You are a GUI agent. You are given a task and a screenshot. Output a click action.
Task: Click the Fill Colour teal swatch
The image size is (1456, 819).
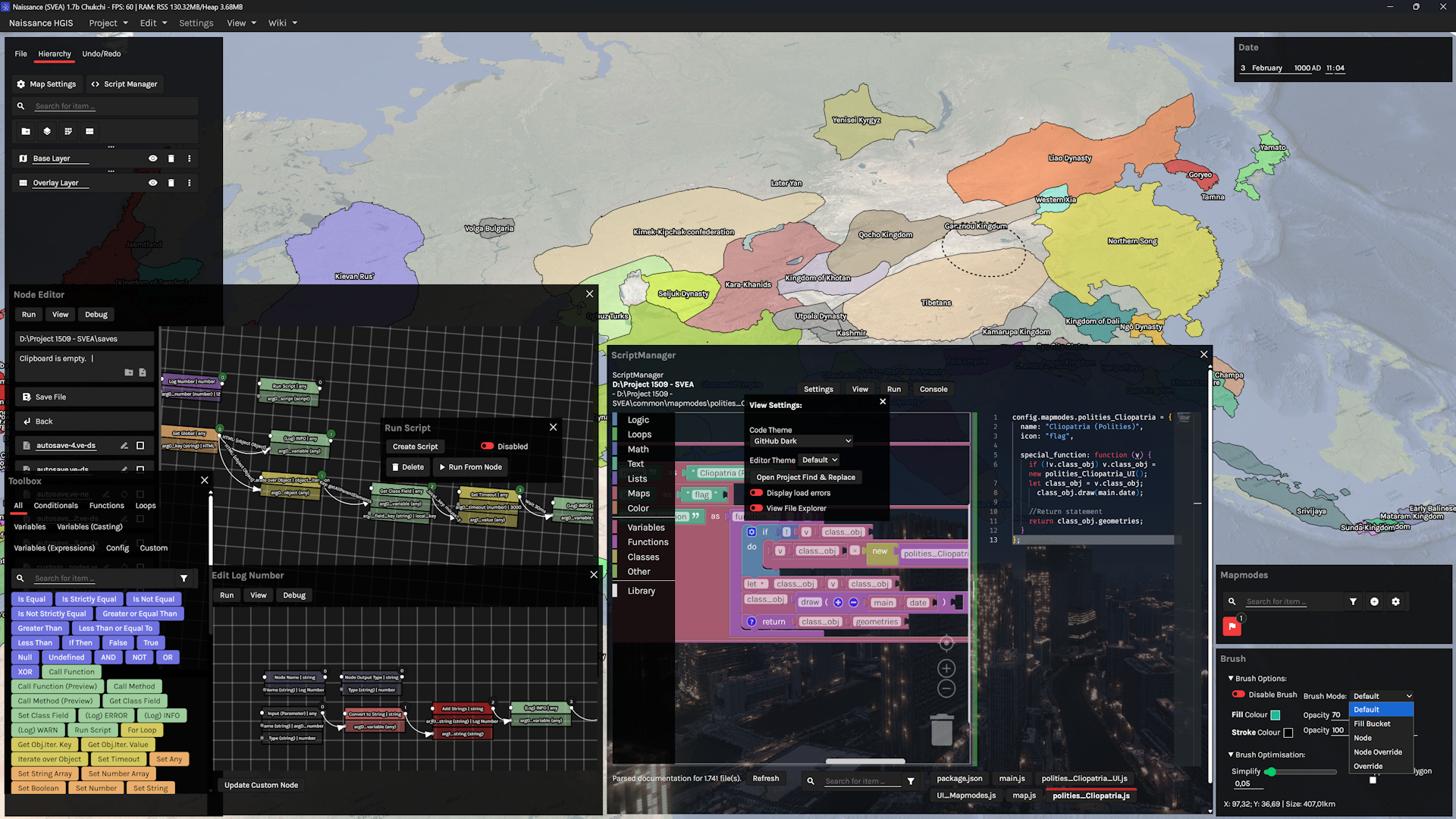(1276, 715)
